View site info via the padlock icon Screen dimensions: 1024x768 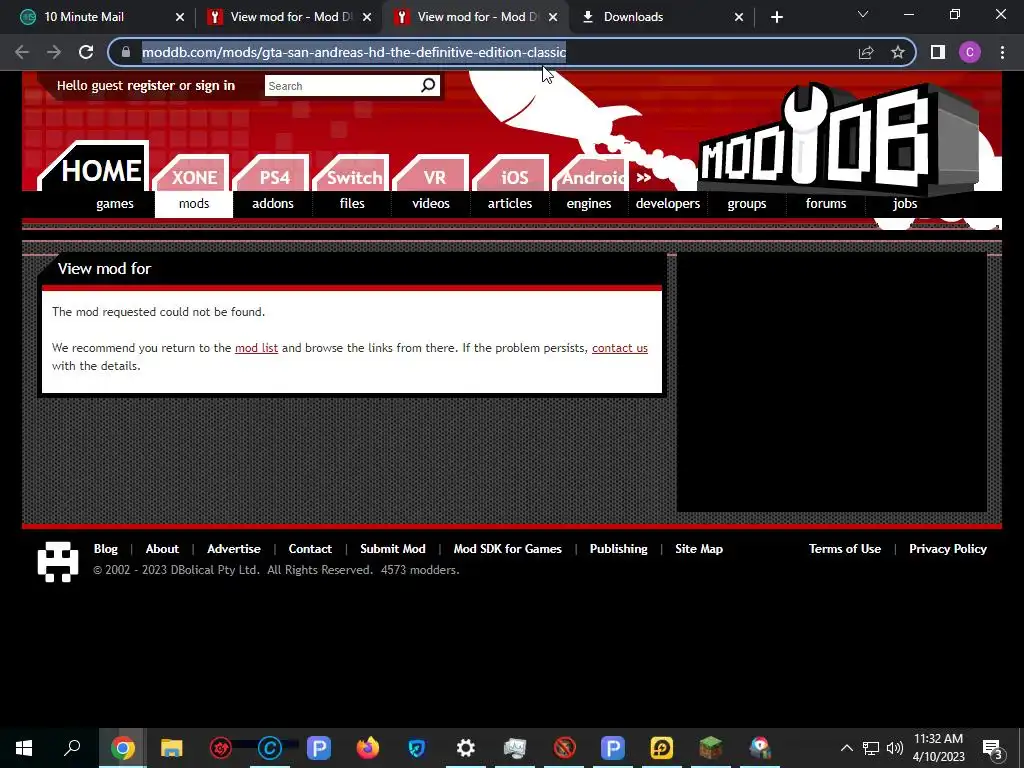[x=126, y=52]
